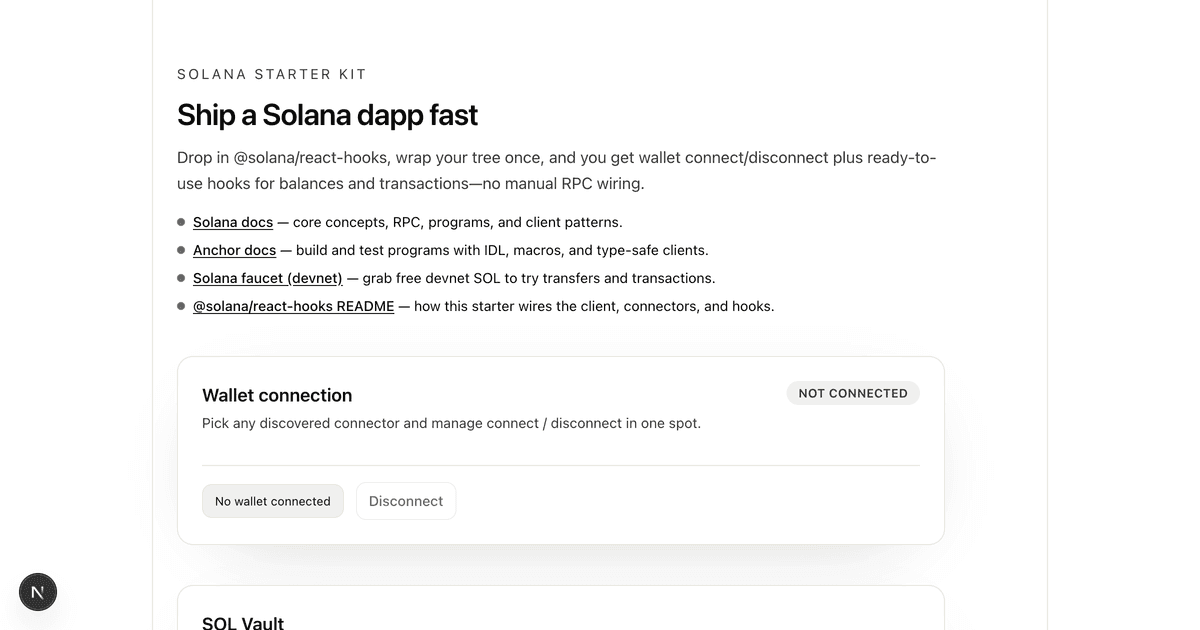The width and height of the screenshot is (1200, 630).
Task: Select the SOL Vault section header
Action: point(242,622)
